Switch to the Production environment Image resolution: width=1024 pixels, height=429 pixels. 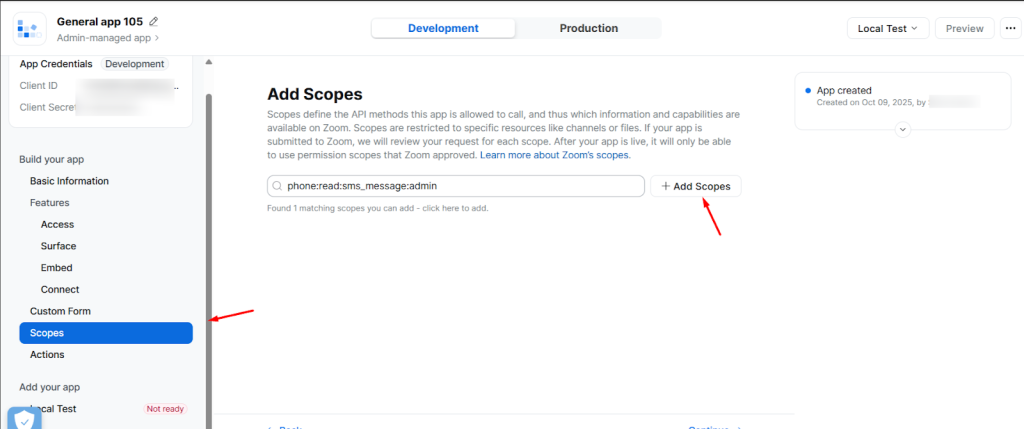pos(588,28)
